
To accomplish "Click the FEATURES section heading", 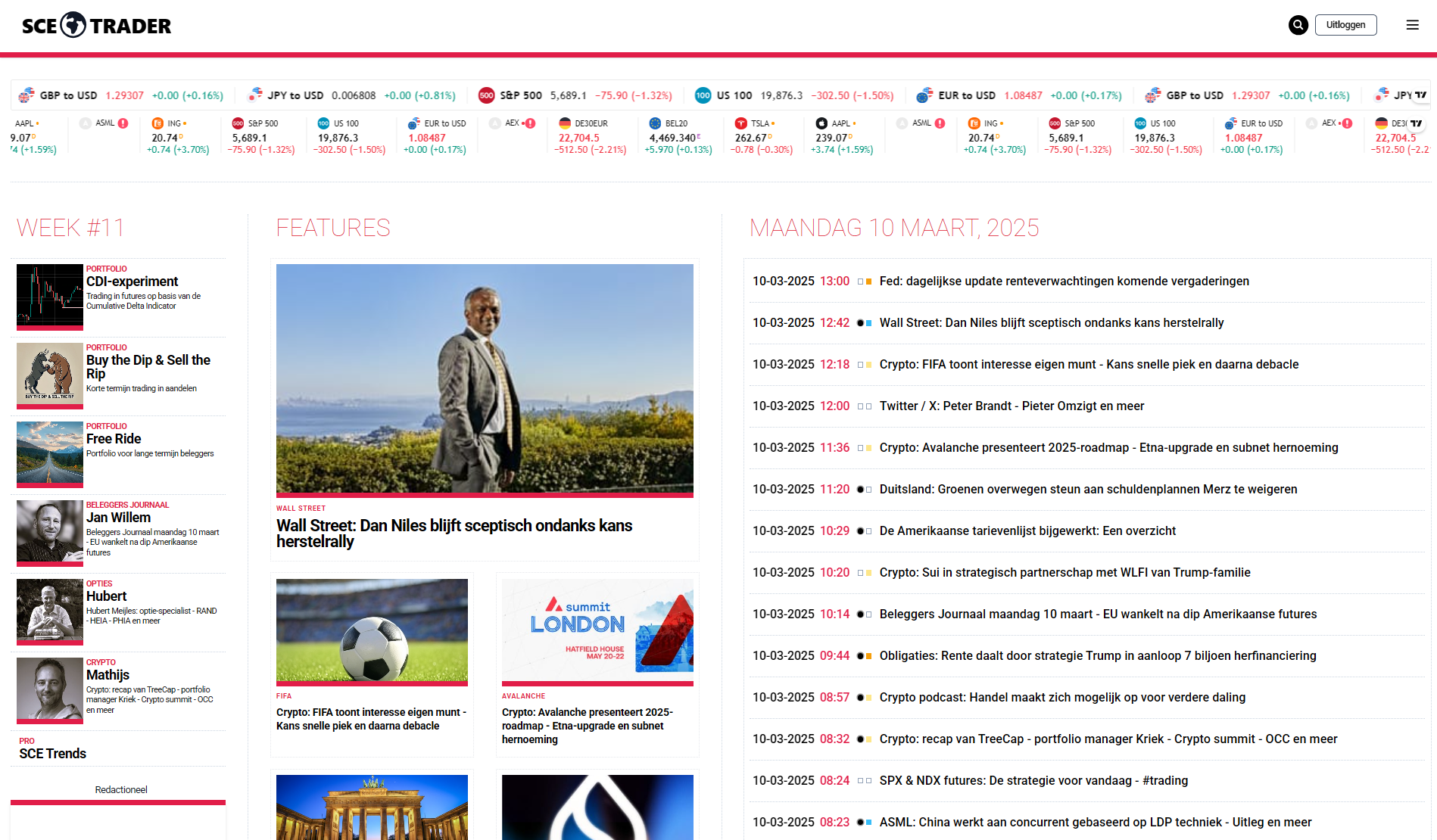I will [x=333, y=228].
